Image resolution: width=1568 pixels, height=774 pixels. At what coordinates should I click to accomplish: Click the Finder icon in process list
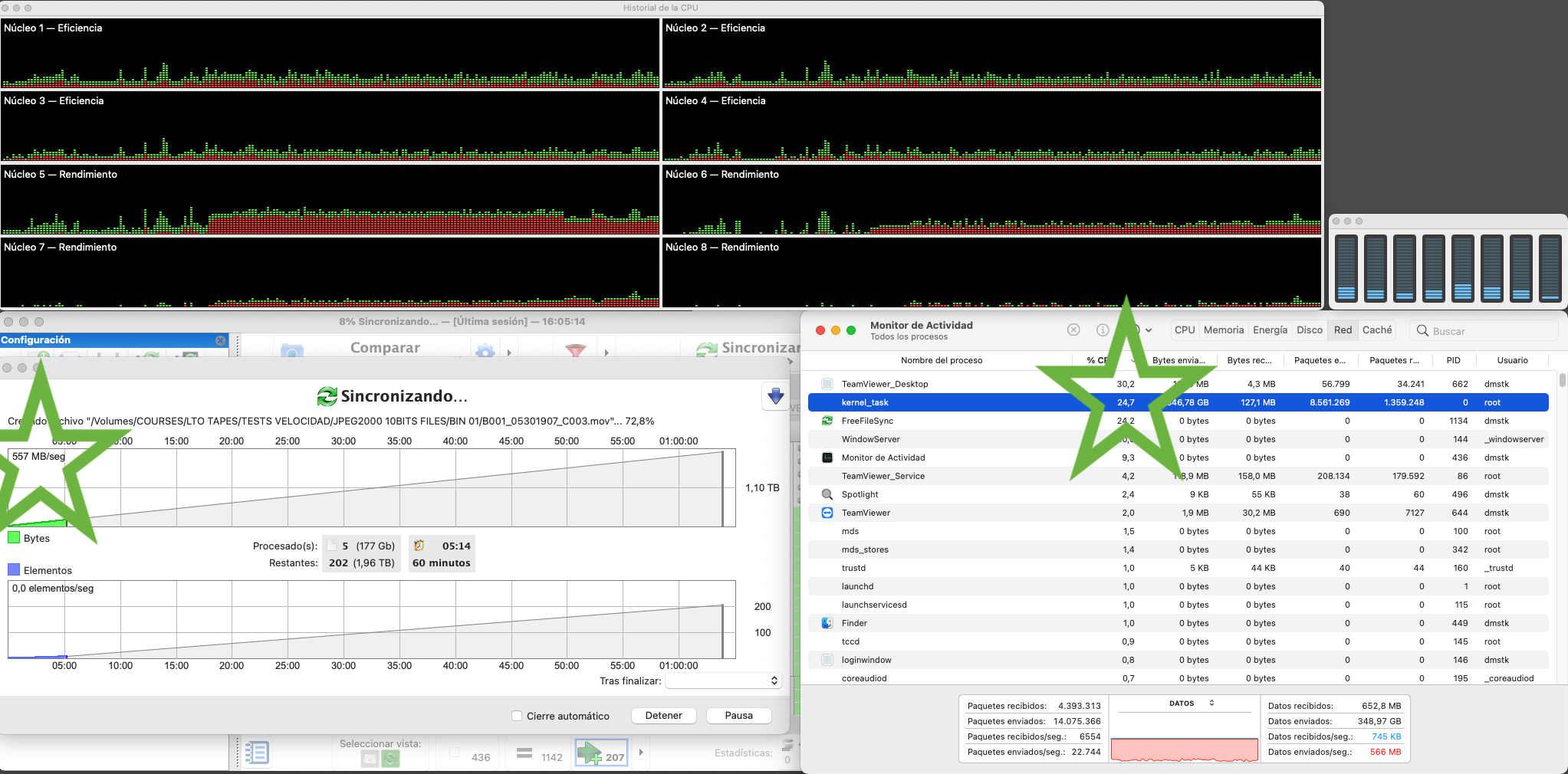(x=827, y=623)
